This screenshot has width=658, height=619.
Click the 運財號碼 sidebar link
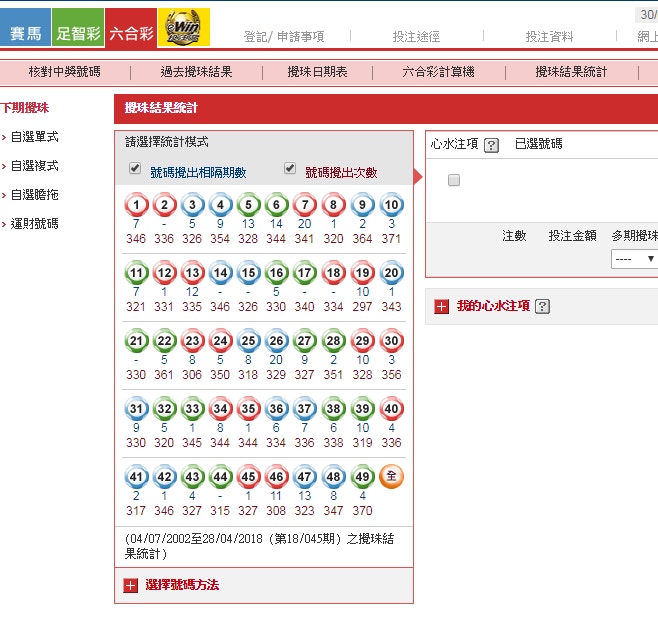coord(35,224)
